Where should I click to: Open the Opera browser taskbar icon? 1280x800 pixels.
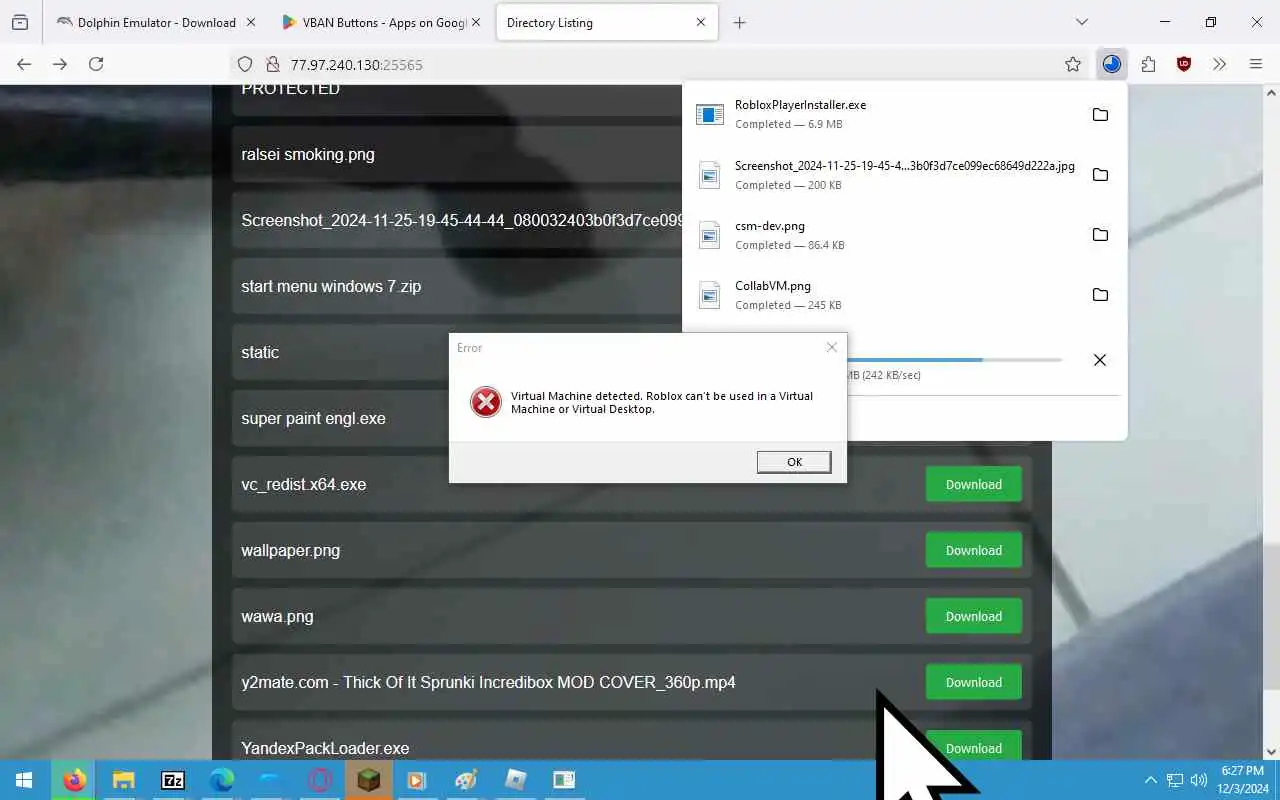[319, 780]
